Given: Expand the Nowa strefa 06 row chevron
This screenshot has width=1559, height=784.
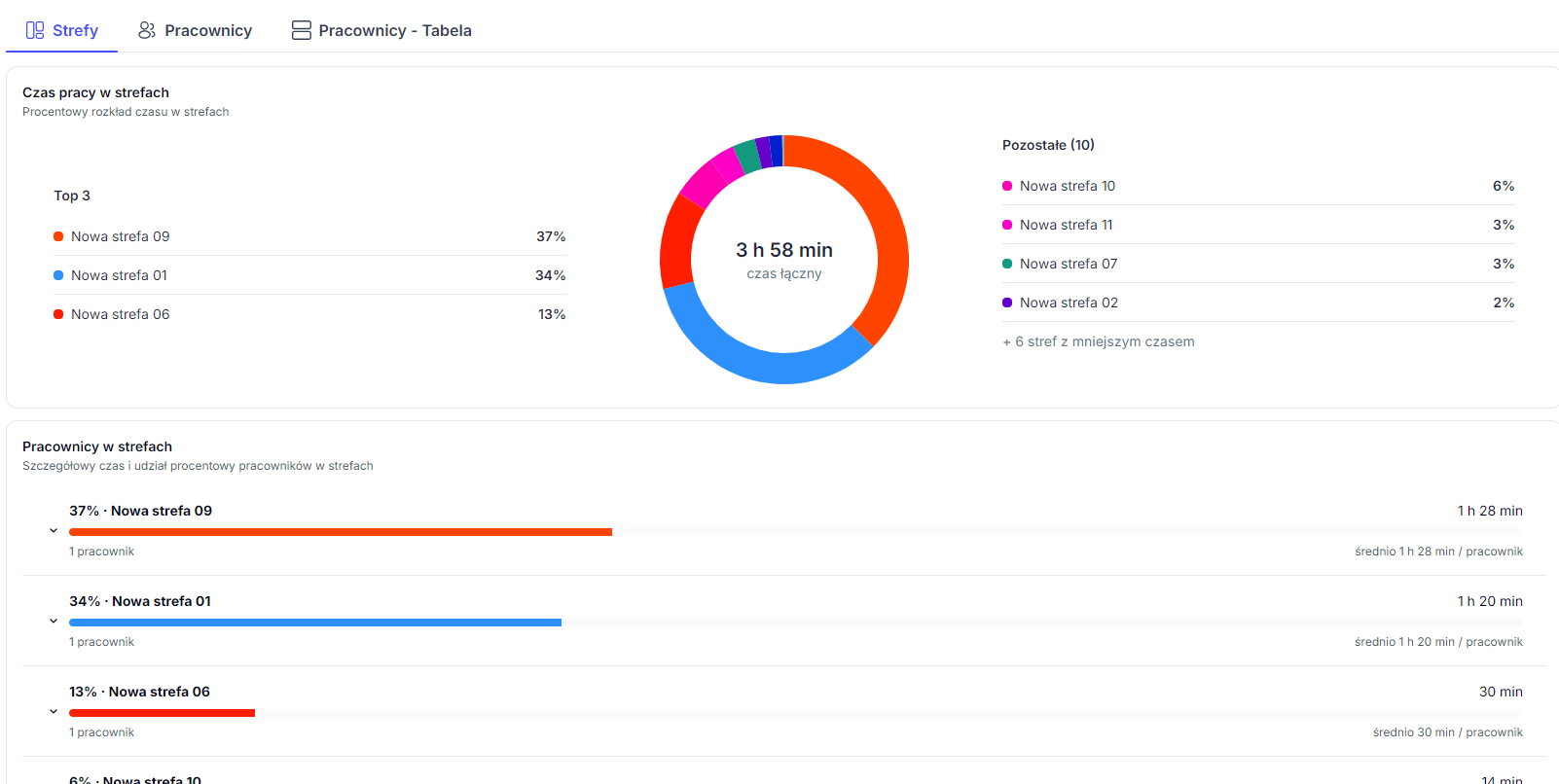Looking at the screenshot, I should [x=54, y=712].
